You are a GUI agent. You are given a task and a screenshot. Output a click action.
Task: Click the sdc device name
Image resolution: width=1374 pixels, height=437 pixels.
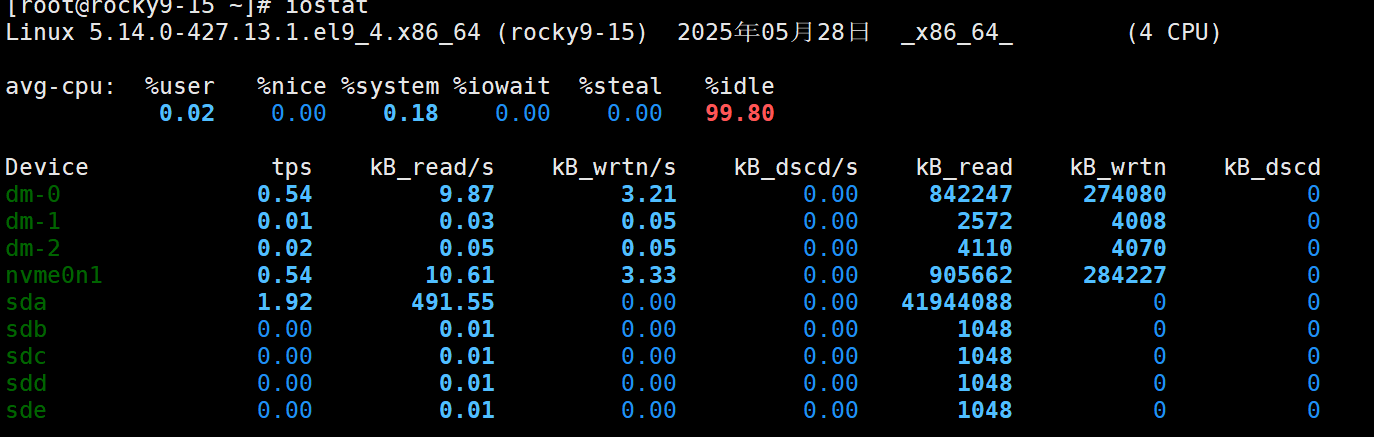[26, 356]
